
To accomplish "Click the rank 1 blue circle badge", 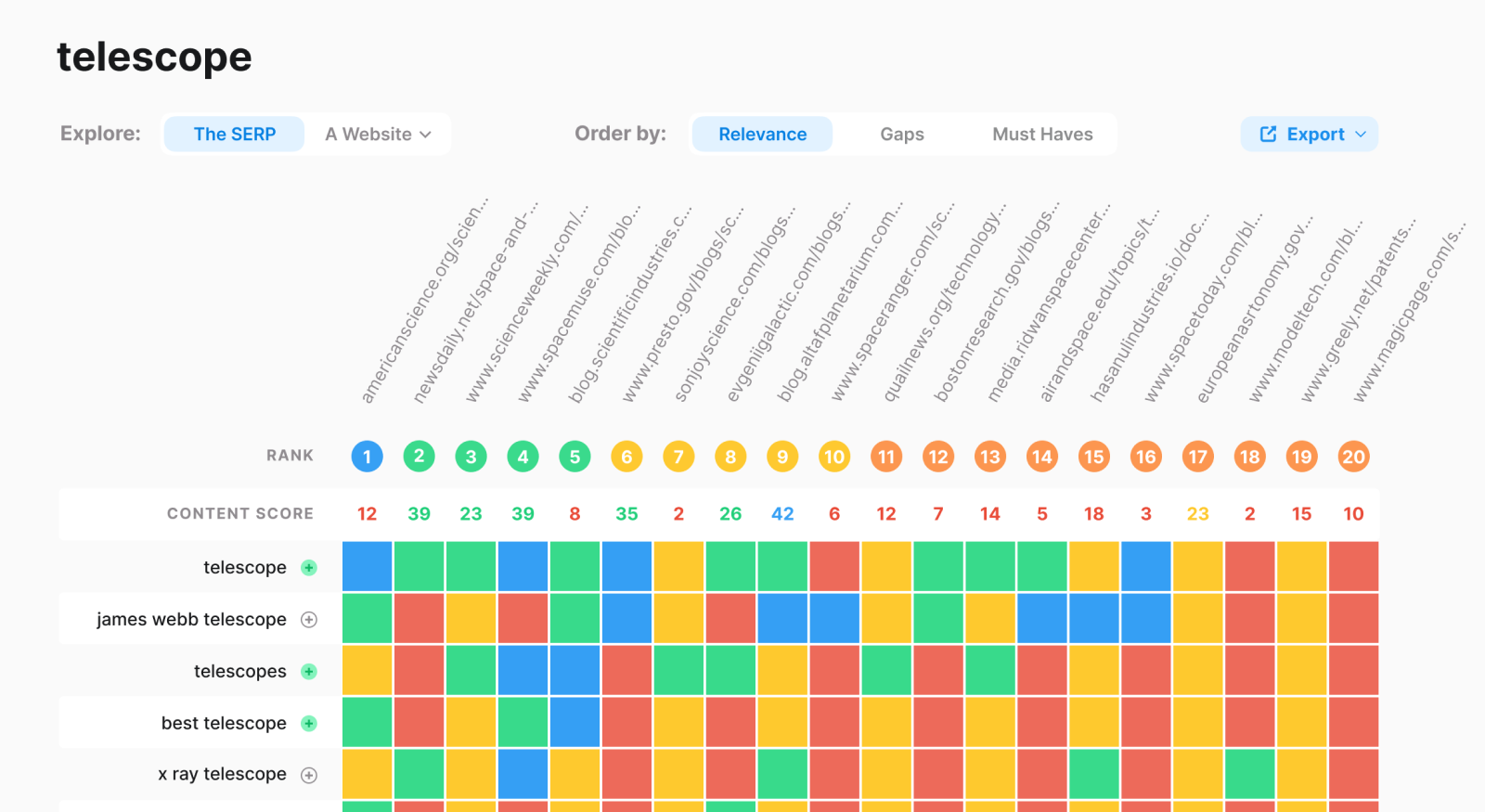I will point(367,457).
